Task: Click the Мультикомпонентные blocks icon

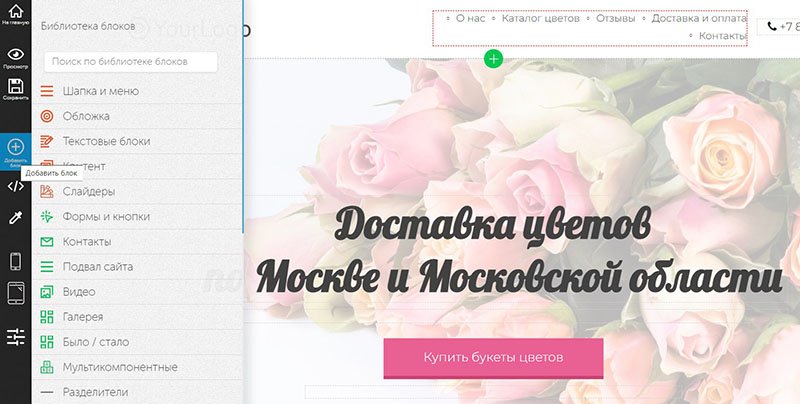Action: pyautogui.click(x=47, y=367)
